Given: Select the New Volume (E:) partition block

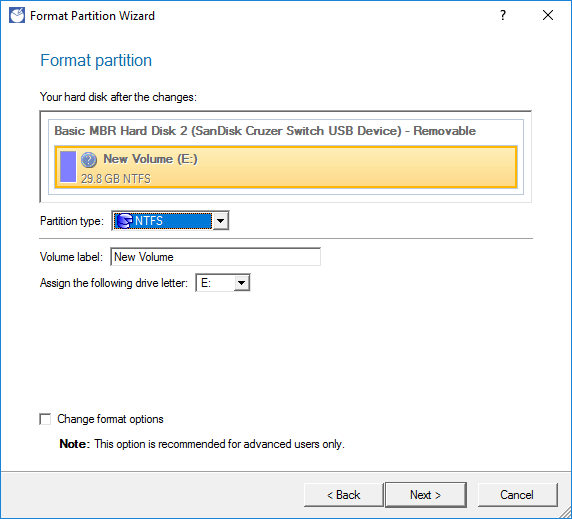Looking at the screenshot, I should (x=286, y=167).
